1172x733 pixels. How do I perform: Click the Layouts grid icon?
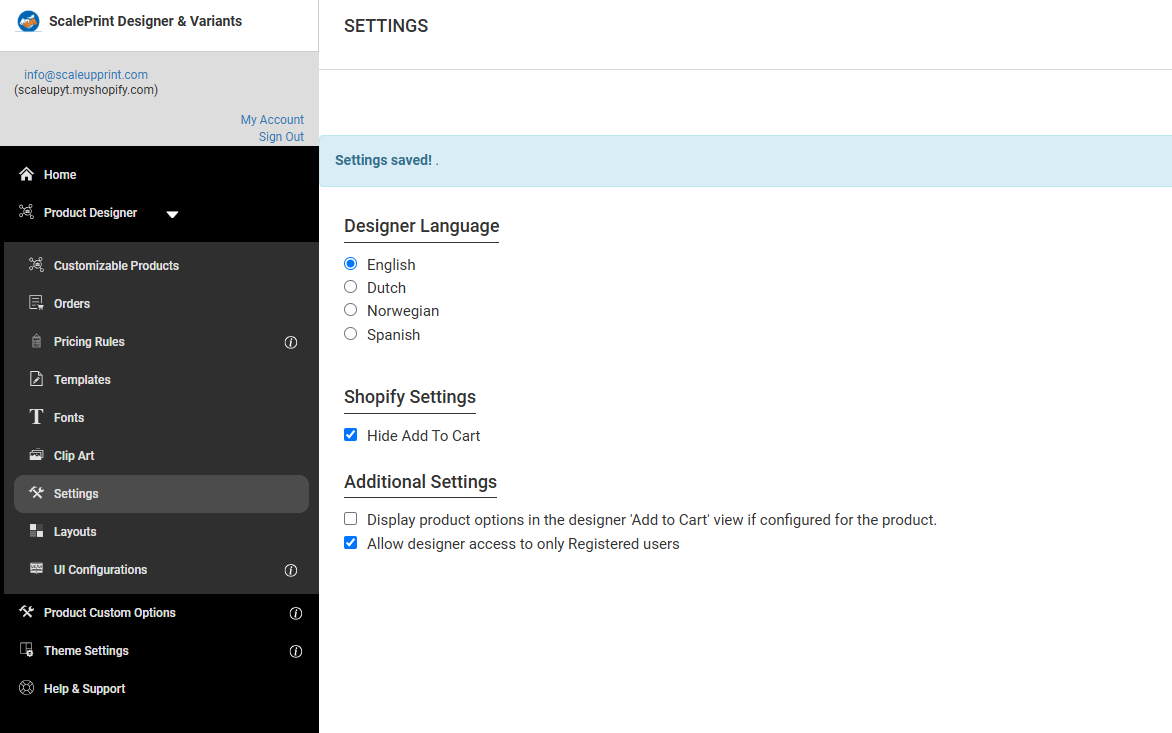pos(36,531)
